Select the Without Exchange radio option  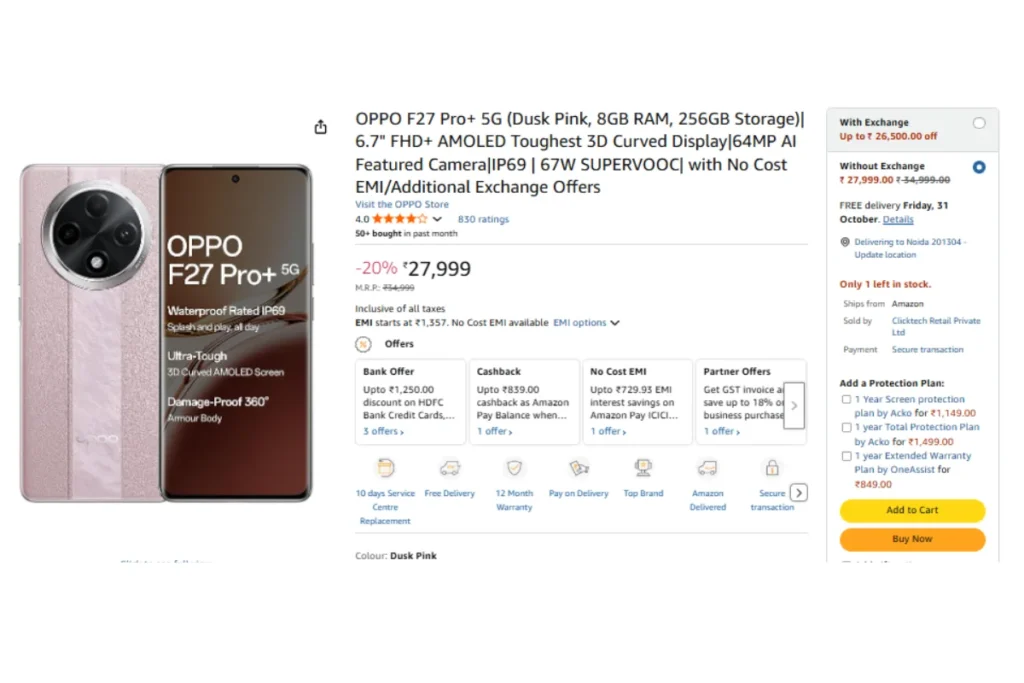(979, 167)
